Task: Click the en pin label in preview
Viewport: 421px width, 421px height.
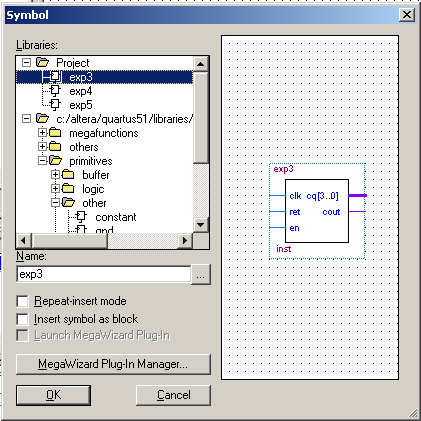Action: (294, 228)
